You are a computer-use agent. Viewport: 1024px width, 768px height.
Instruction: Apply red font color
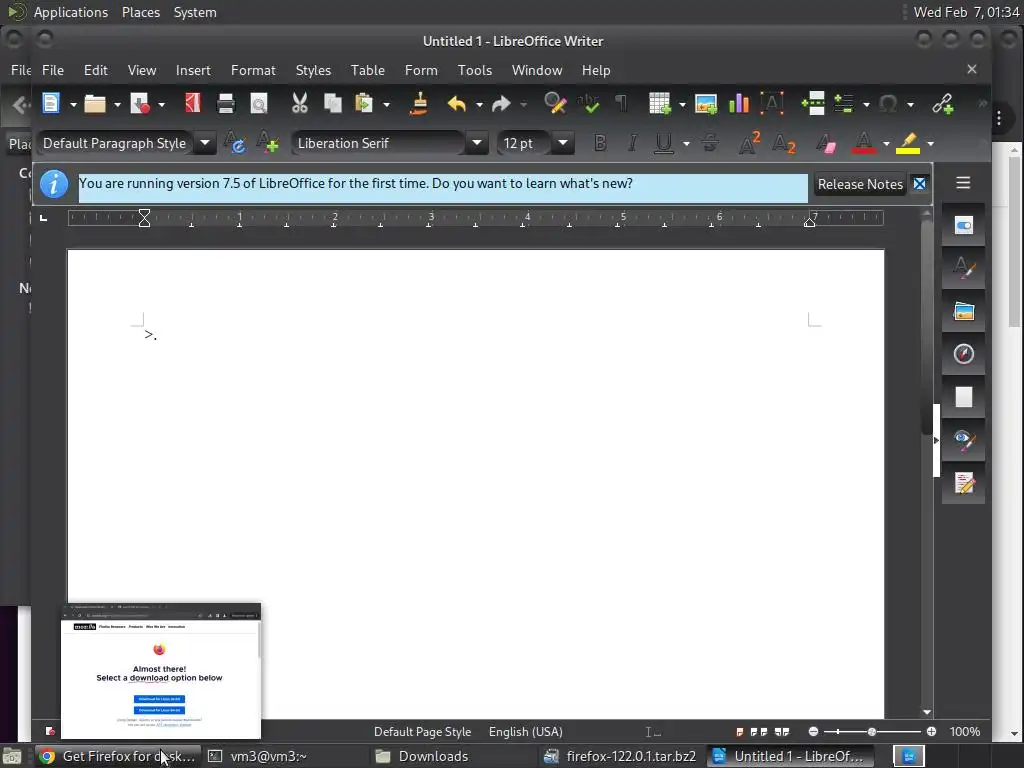863,143
